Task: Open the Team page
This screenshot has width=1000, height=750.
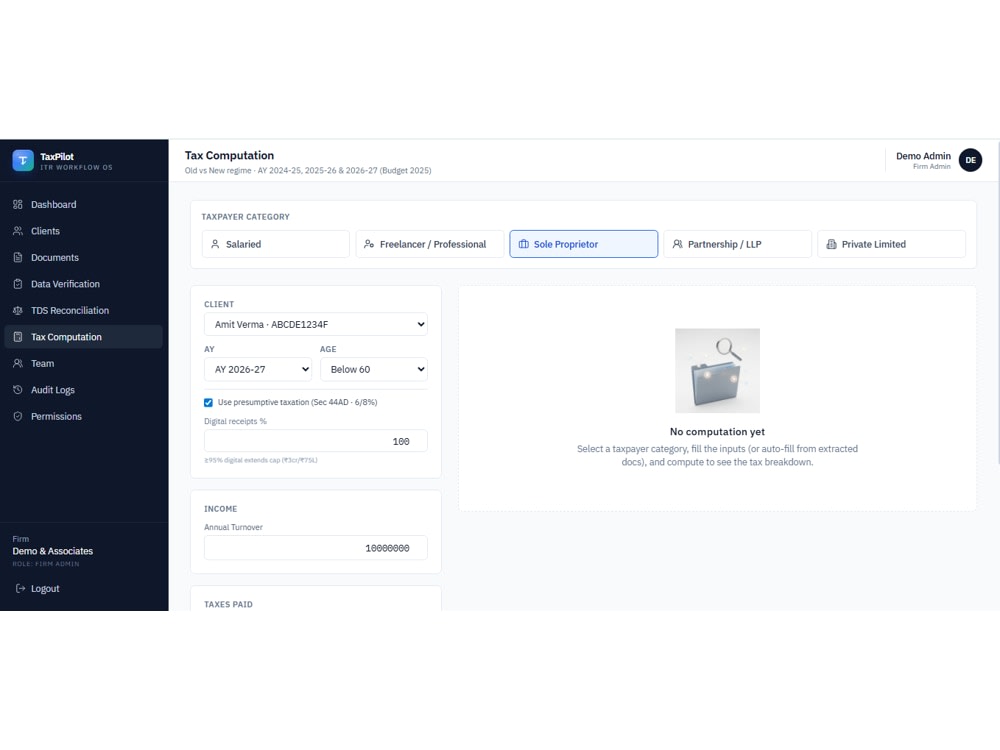Action: [x=84, y=364]
